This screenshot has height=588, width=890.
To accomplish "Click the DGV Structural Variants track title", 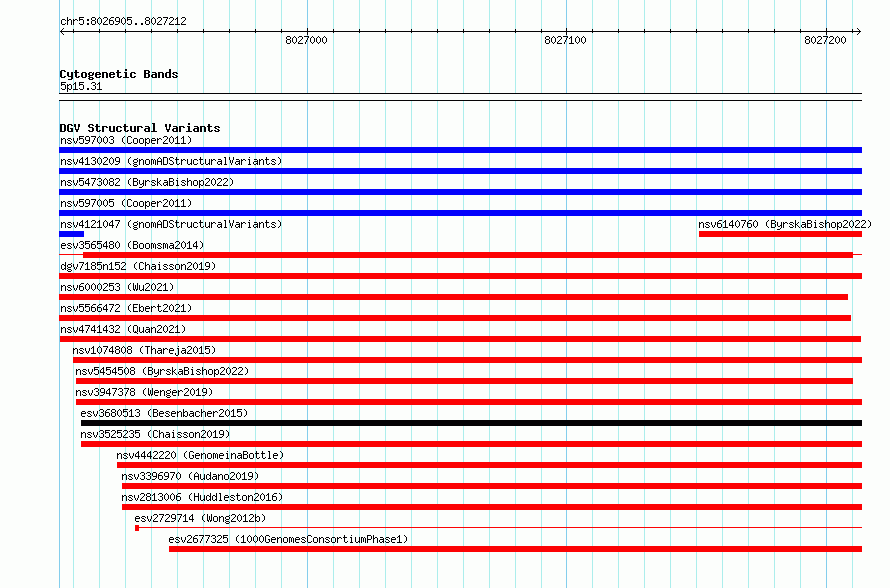I will click(x=140, y=128).
